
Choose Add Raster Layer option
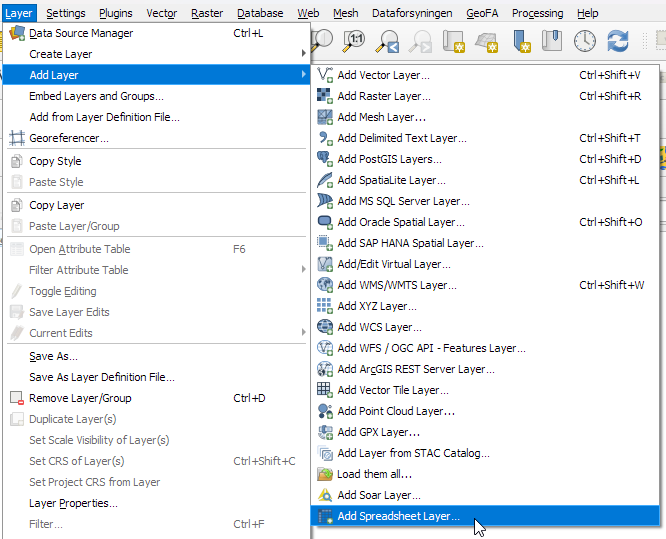coord(384,96)
